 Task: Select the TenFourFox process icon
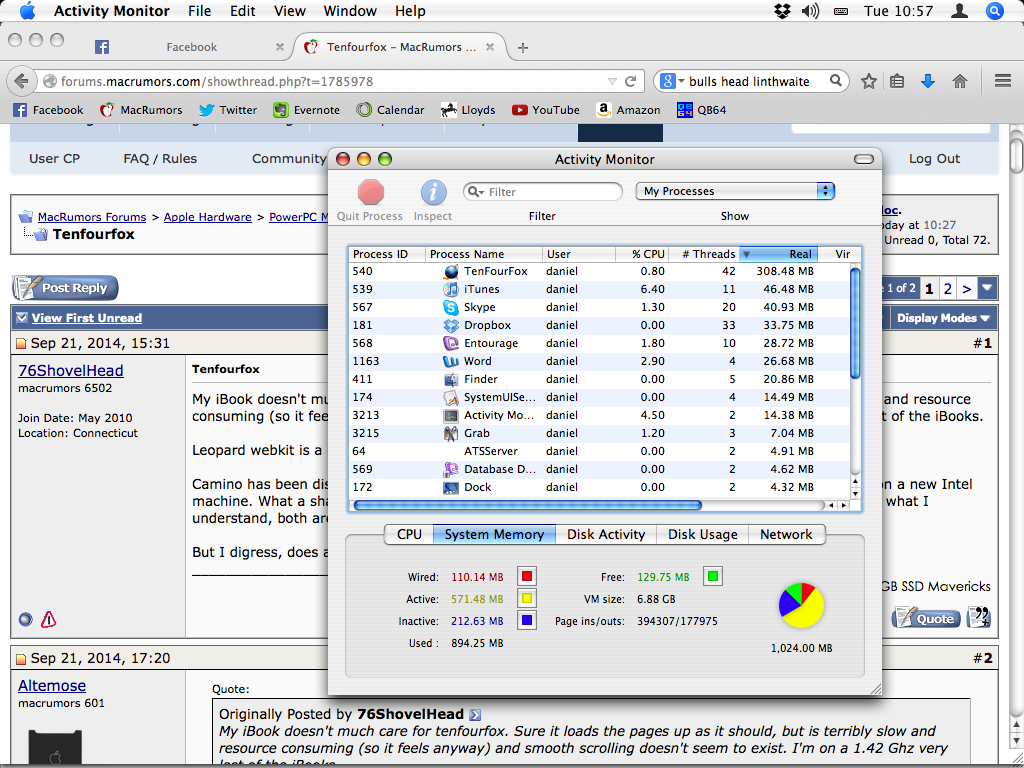[451, 271]
